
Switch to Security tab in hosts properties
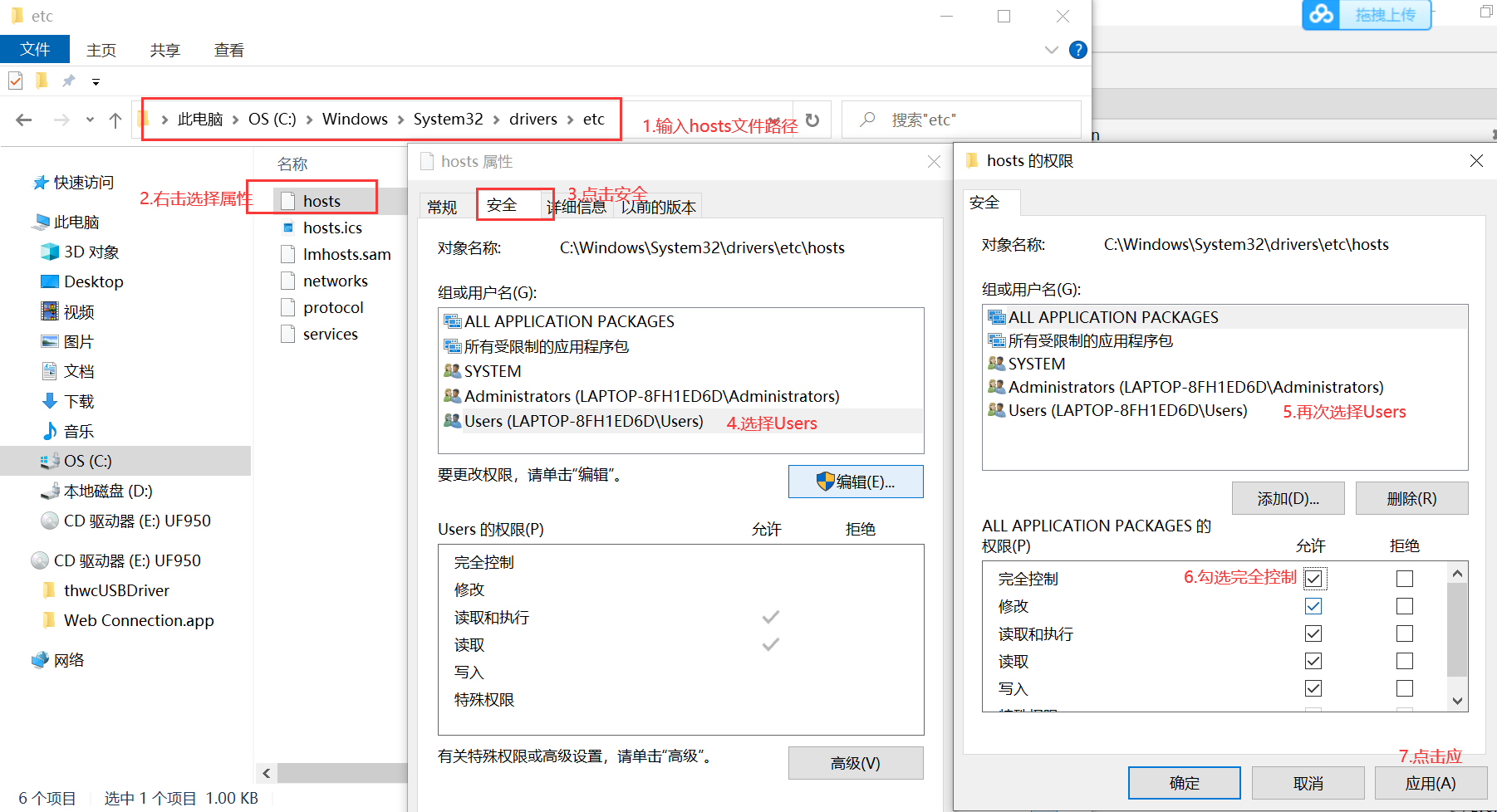tap(502, 205)
